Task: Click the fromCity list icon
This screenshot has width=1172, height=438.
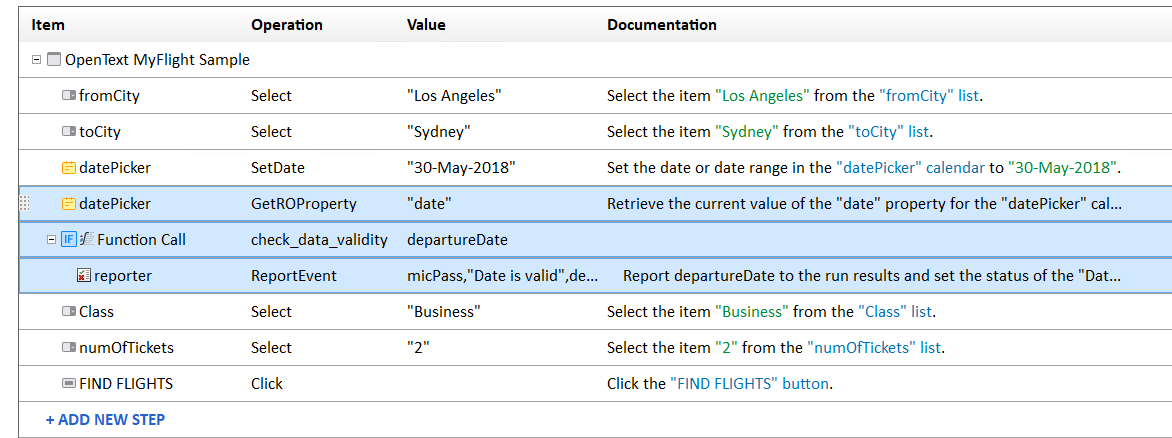Action: [x=68, y=96]
